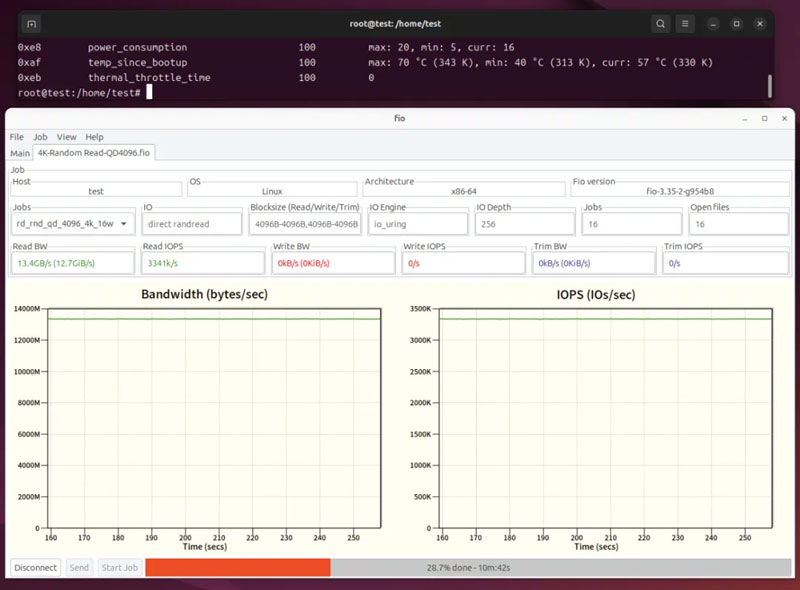The height and width of the screenshot is (590, 800).
Task: Click the Jobs count field 16
Action: click(632, 224)
